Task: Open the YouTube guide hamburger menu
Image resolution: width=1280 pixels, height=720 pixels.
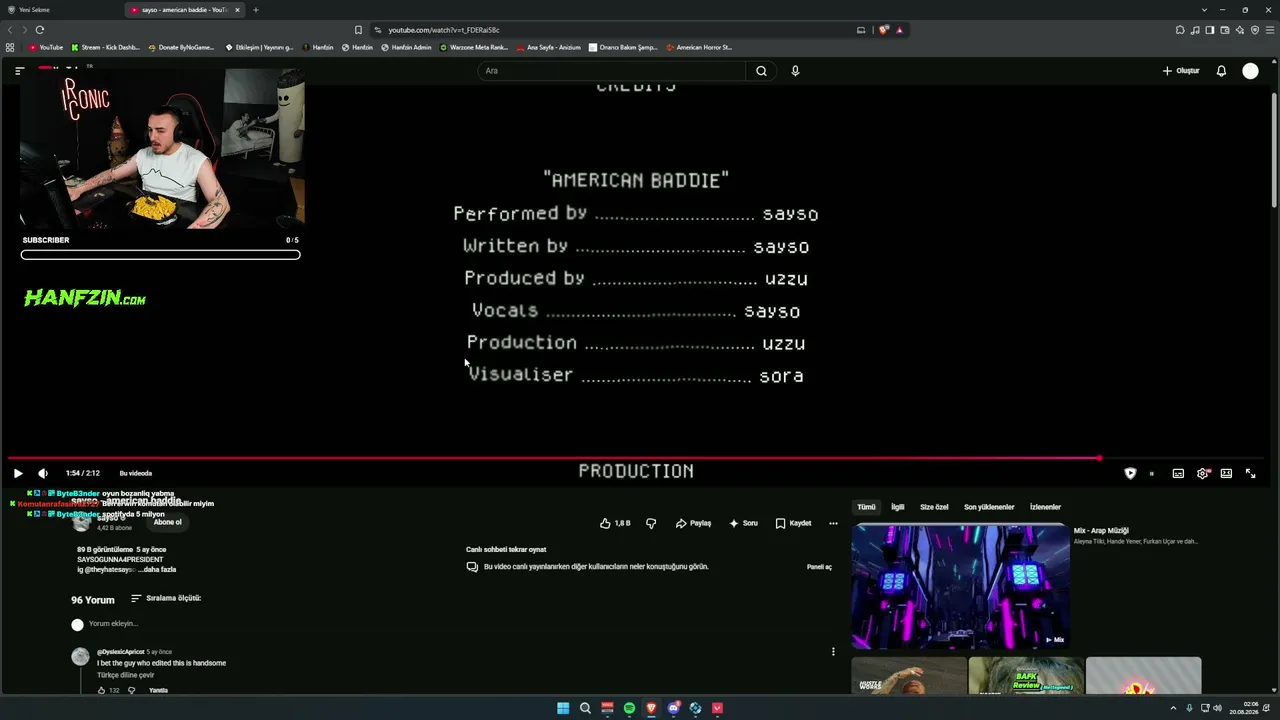Action: tap(19, 71)
